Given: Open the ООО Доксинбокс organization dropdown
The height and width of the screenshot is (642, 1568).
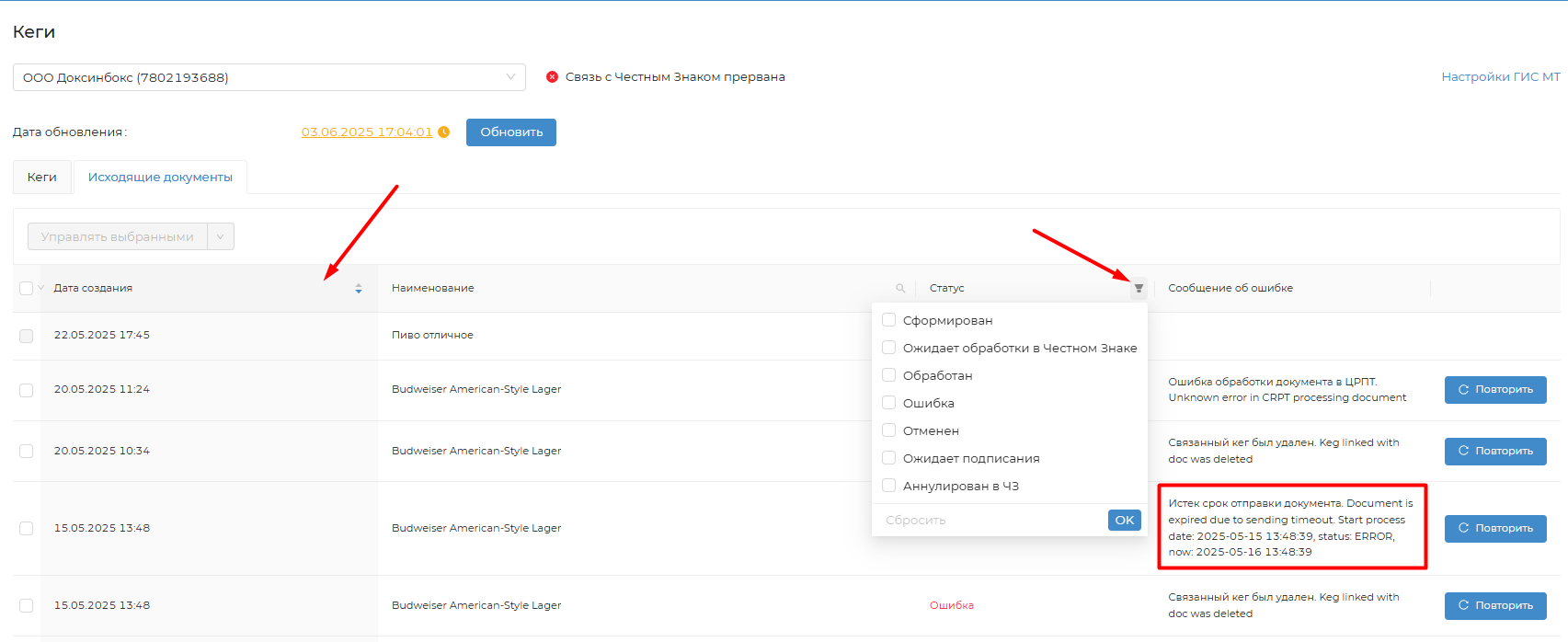Looking at the screenshot, I should (269, 77).
